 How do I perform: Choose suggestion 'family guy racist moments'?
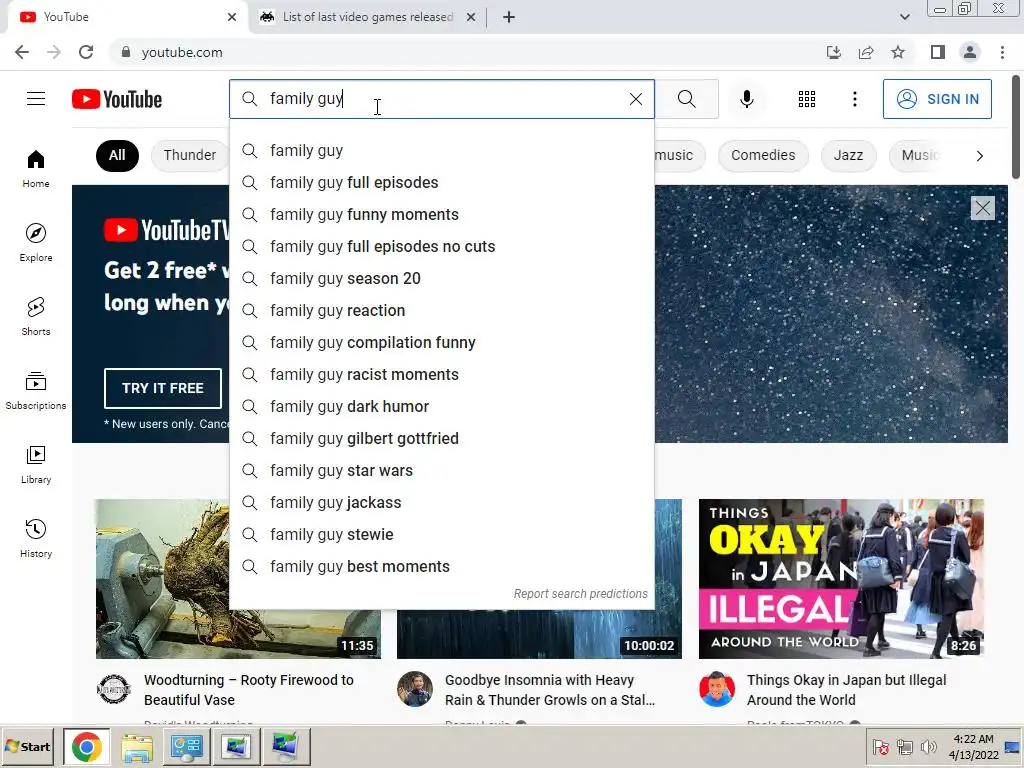coord(441,374)
